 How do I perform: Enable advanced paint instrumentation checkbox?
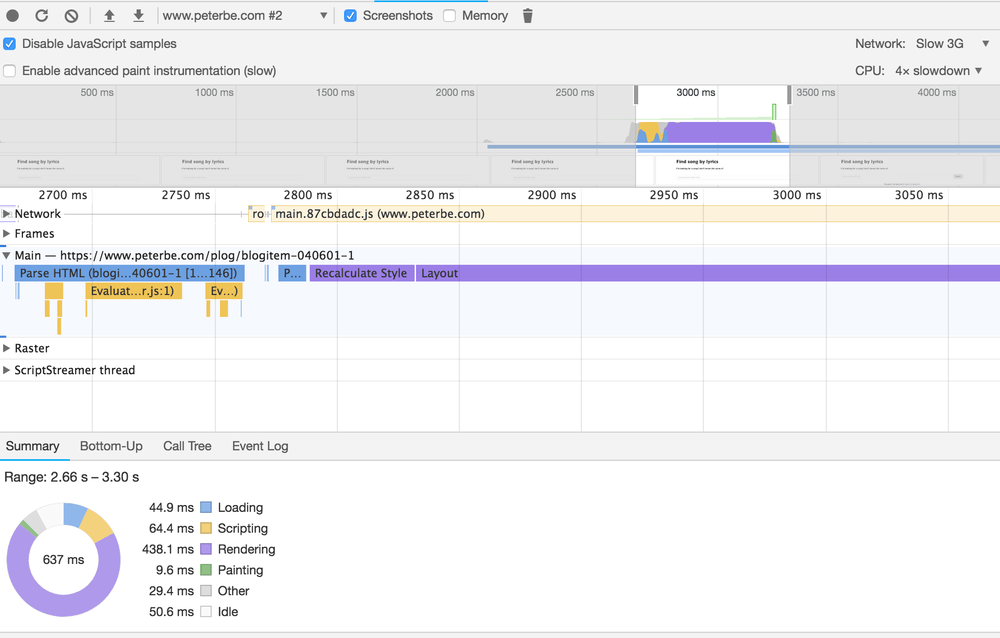pos(10,71)
